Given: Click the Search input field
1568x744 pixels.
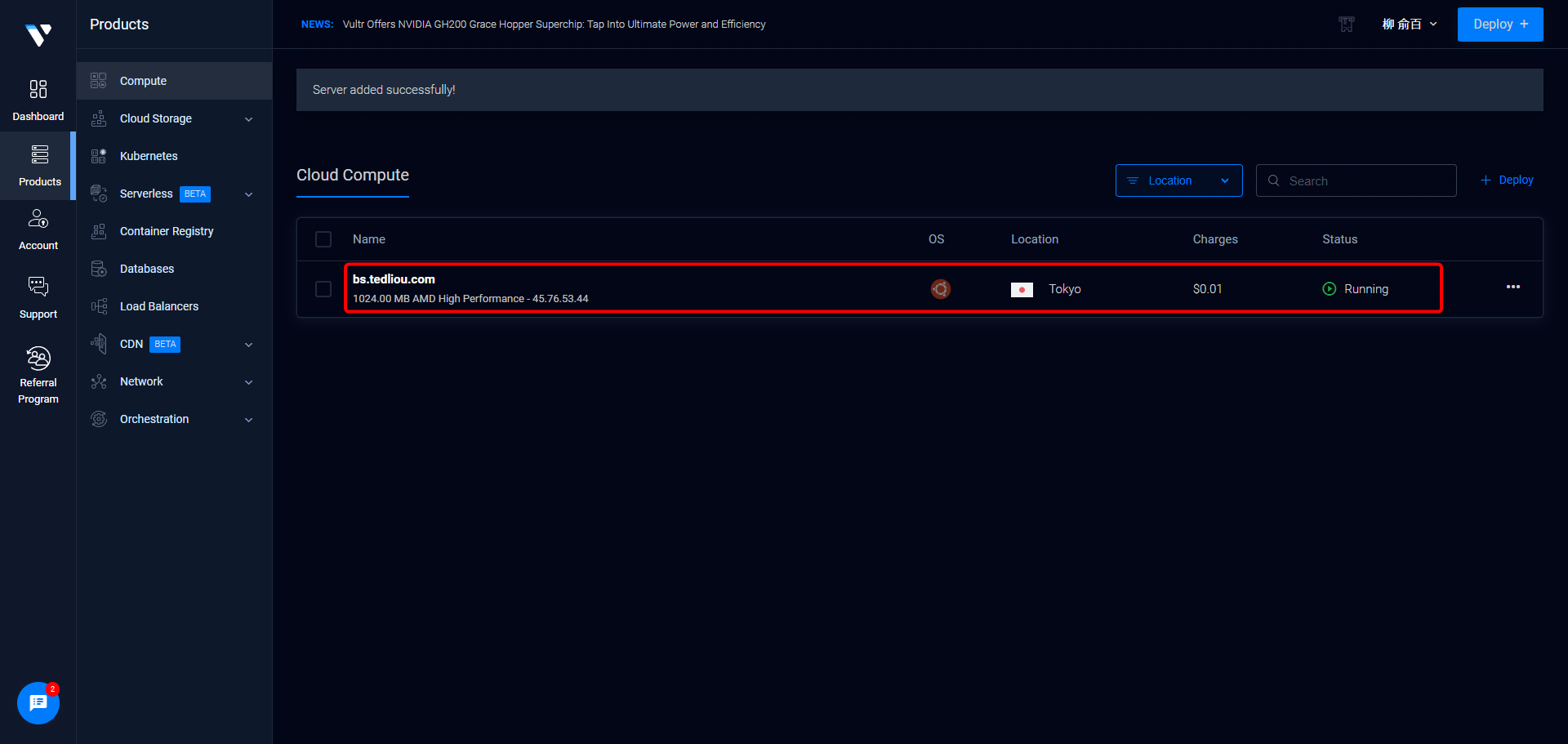Looking at the screenshot, I should [1365, 180].
